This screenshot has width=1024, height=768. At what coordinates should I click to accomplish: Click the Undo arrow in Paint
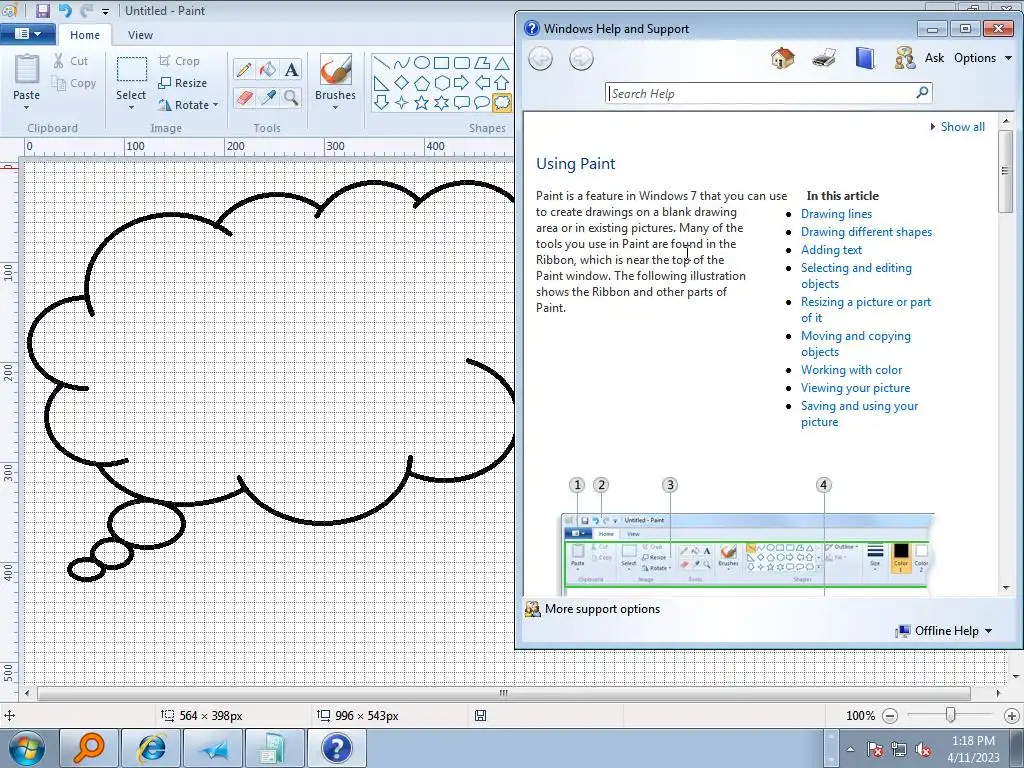pyautogui.click(x=65, y=10)
